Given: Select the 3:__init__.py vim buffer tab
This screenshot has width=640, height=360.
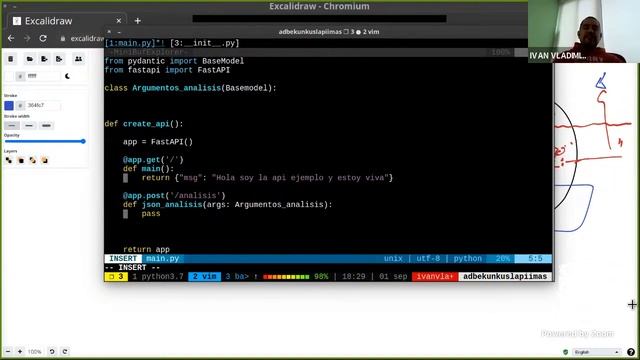Looking at the screenshot, I should click(204, 43).
